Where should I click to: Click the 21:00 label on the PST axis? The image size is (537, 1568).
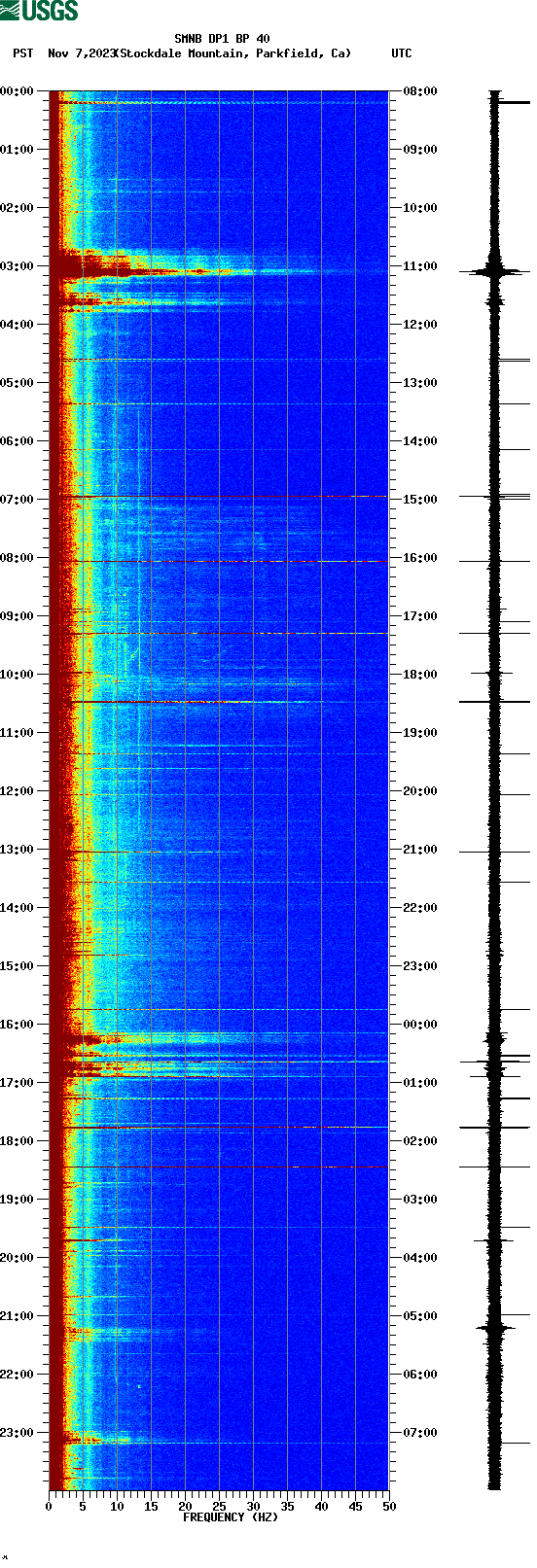point(17,1316)
